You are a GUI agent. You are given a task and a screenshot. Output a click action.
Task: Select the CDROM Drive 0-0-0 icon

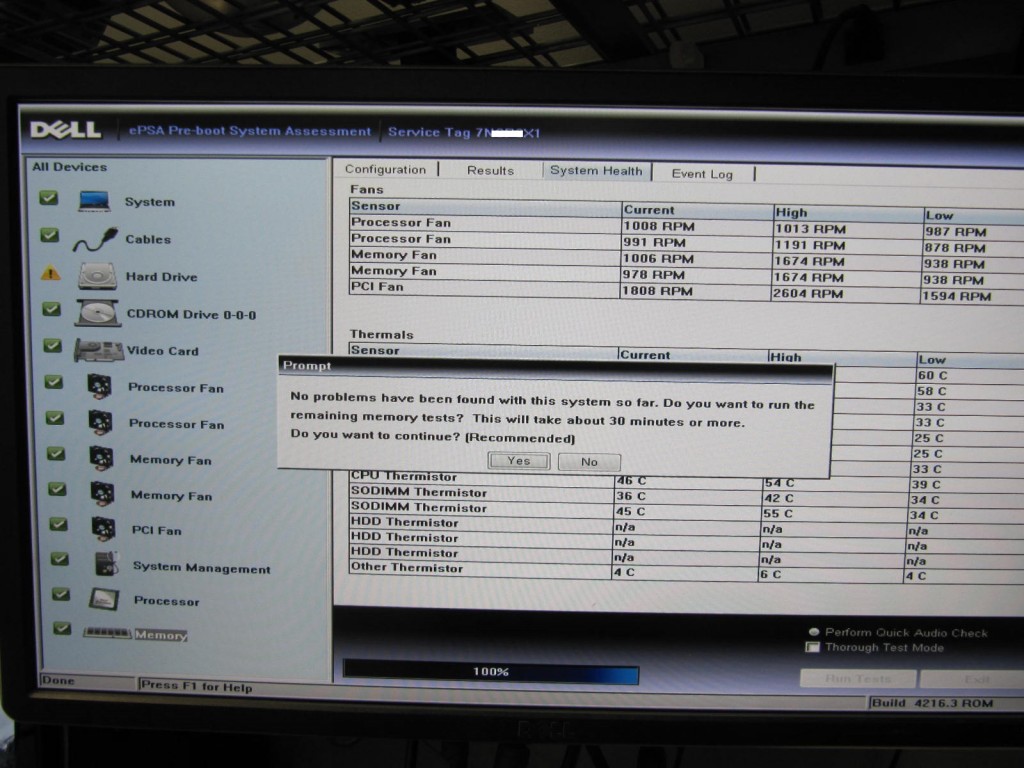[98, 313]
